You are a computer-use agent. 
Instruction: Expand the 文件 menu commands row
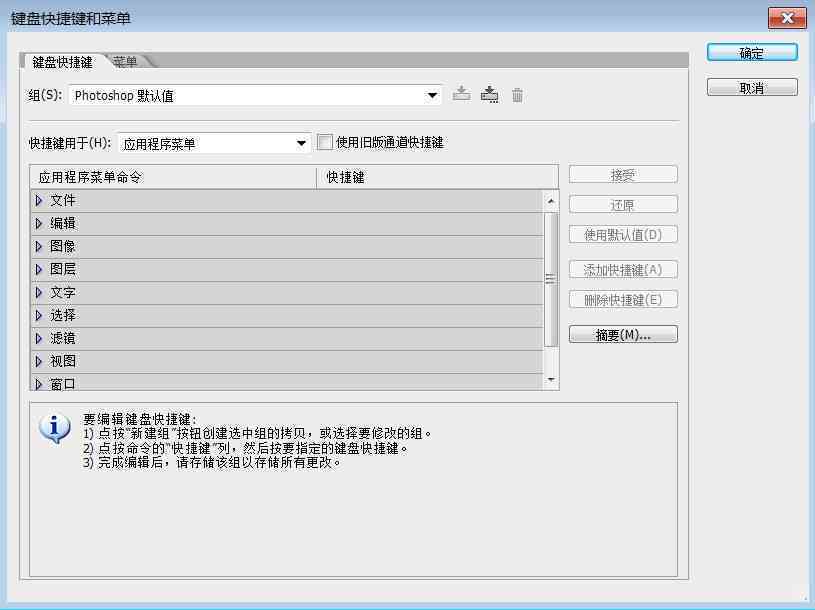click(38, 200)
